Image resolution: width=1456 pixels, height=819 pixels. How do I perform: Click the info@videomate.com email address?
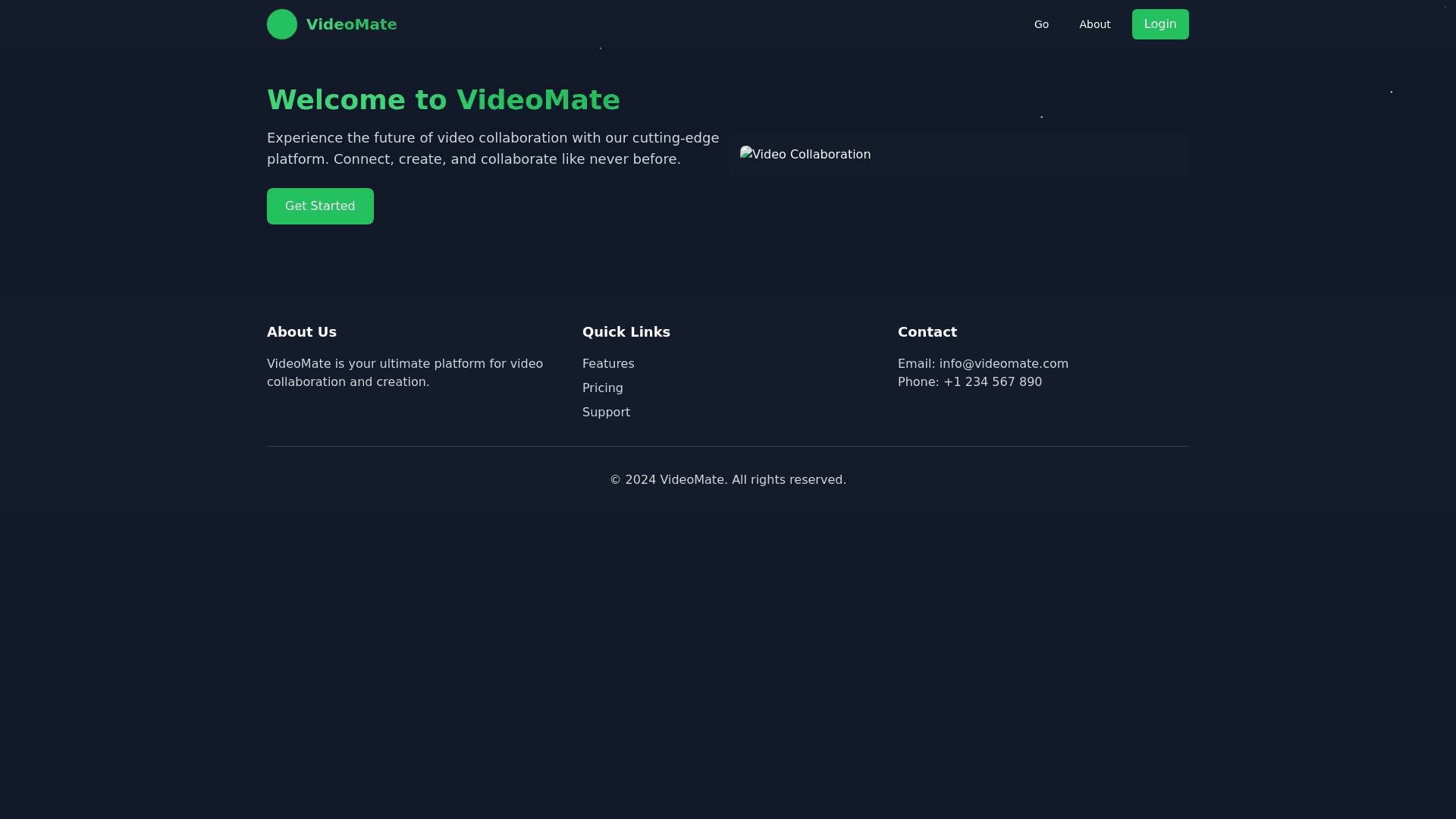click(x=1003, y=364)
